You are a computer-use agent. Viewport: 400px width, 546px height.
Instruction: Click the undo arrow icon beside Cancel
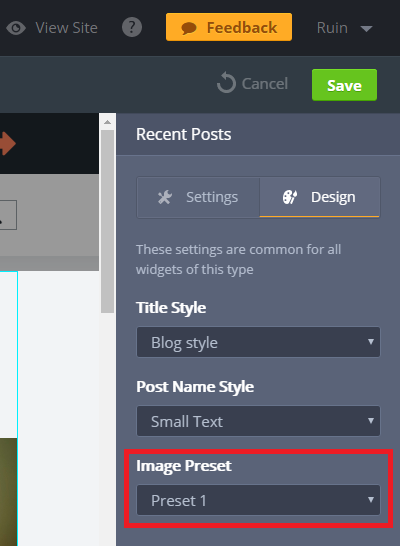pos(226,83)
